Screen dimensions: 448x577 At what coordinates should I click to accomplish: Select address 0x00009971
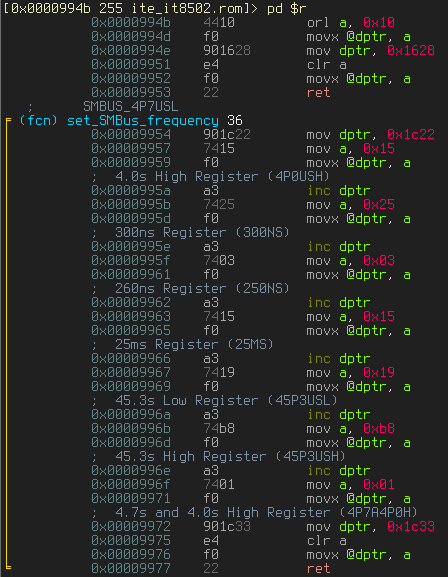coord(131,498)
